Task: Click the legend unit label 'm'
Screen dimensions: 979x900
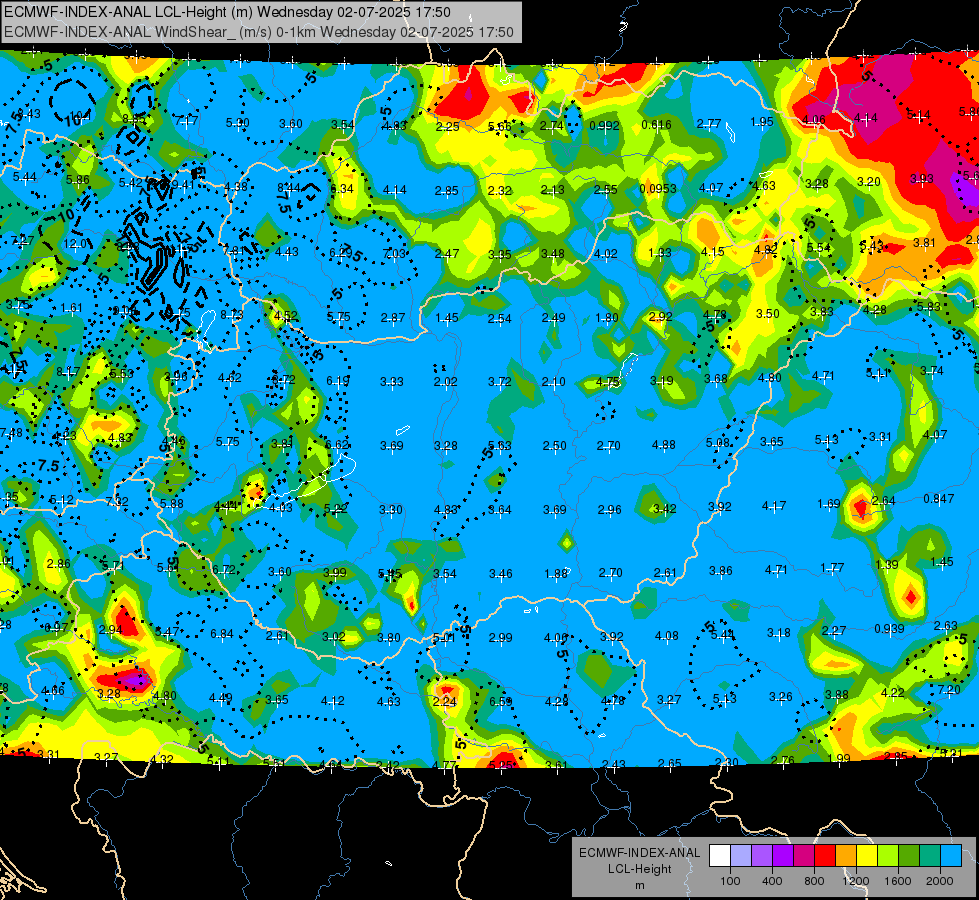Action: point(639,885)
